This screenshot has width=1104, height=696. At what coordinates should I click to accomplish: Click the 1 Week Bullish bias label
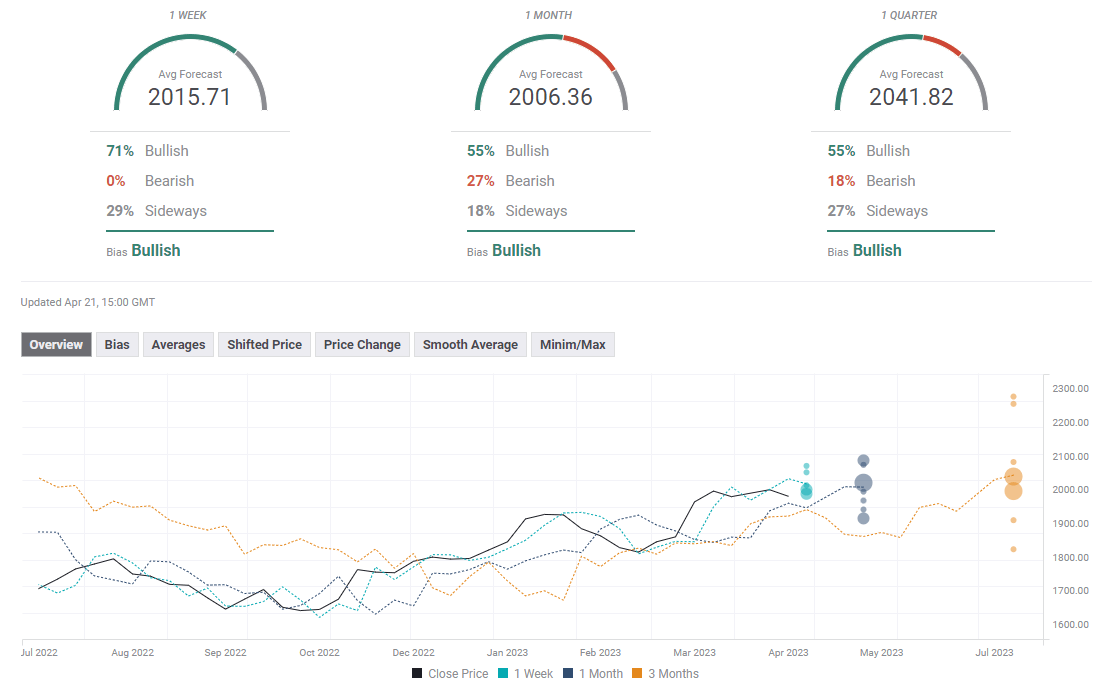[x=155, y=251]
